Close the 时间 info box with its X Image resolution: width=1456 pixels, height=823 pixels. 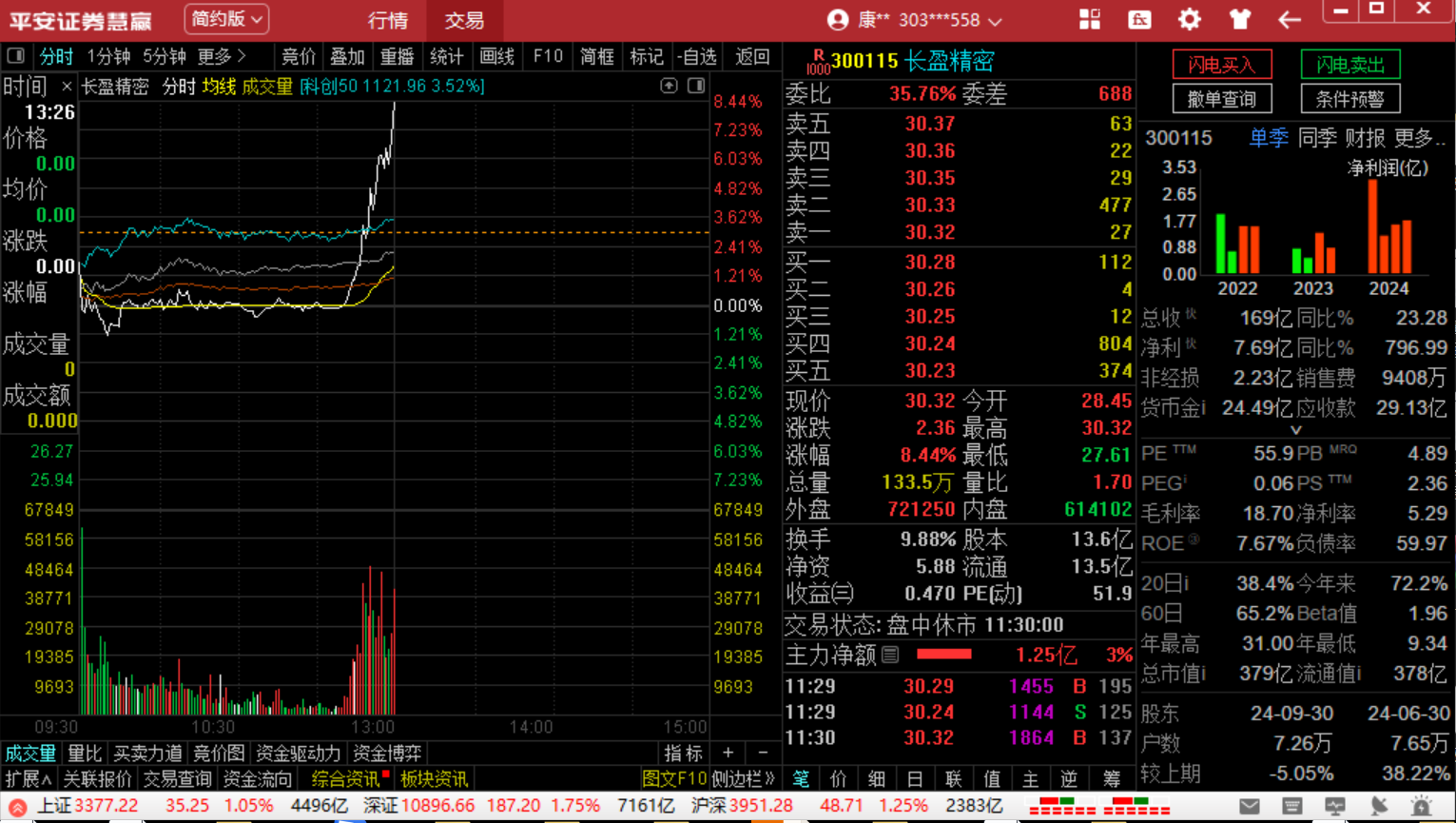point(67,87)
